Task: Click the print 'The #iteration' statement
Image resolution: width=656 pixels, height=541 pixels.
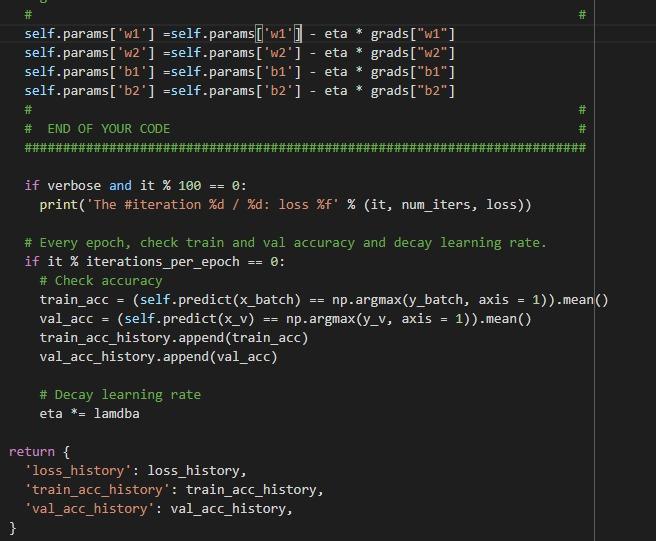Action: click(x=285, y=205)
